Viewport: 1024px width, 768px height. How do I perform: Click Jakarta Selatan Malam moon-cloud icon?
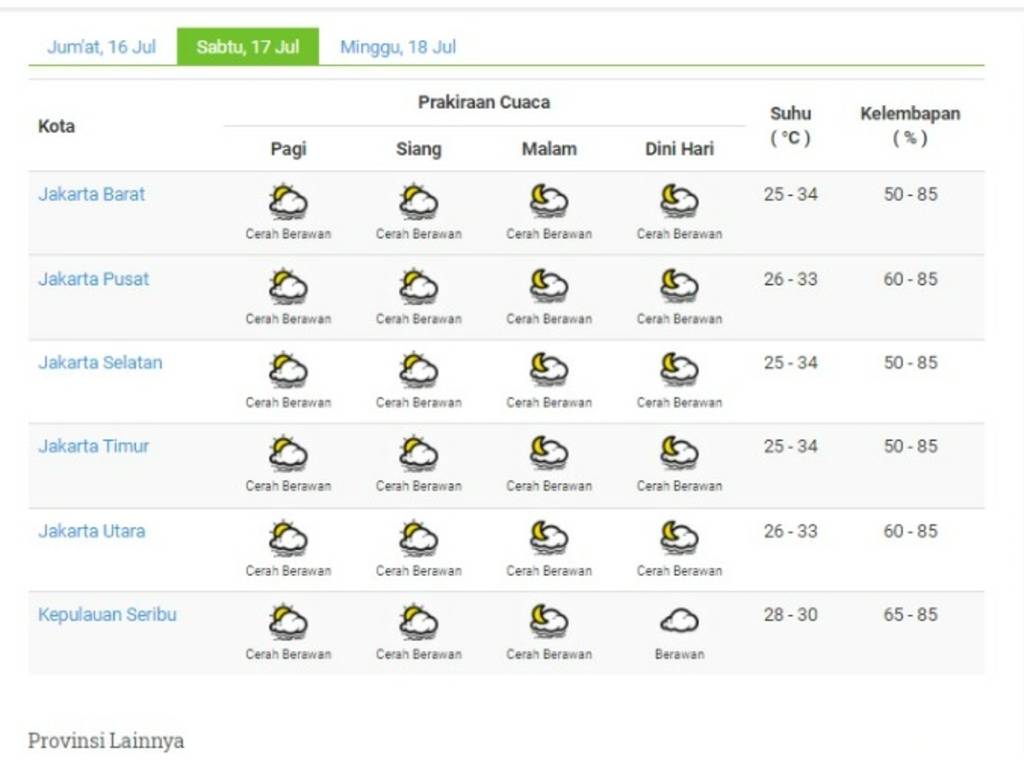[549, 370]
